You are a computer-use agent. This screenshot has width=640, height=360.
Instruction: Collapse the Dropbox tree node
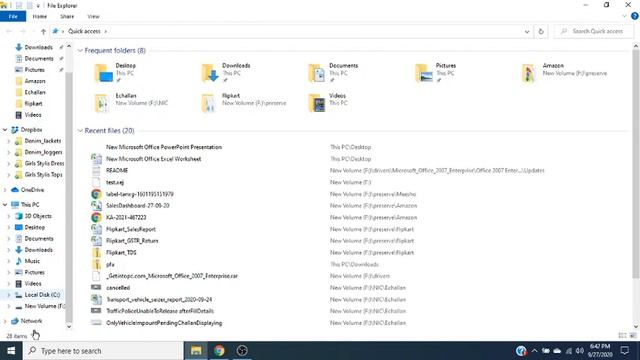[5, 130]
